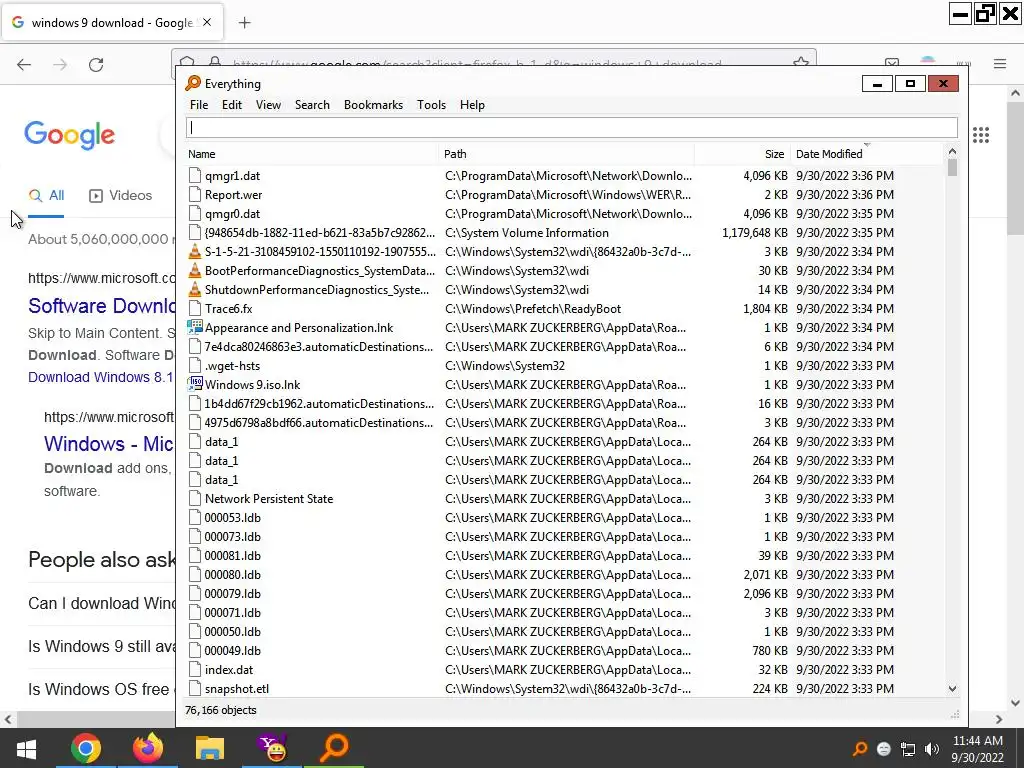
Task: Select the VLC icon of S-1-5-21-3108459102 file
Action: 195,251
